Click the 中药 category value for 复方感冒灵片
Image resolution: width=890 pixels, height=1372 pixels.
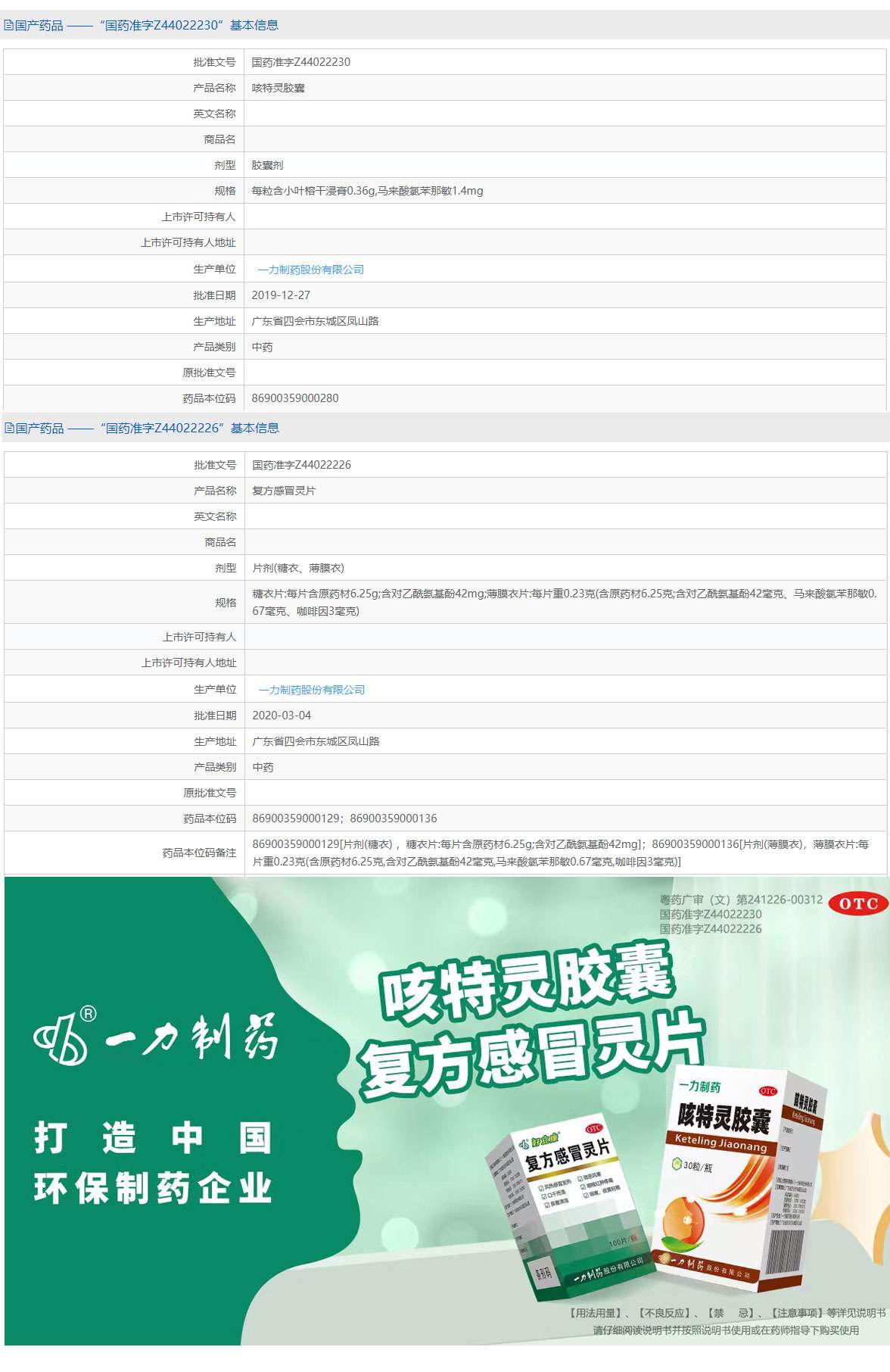click(x=263, y=767)
